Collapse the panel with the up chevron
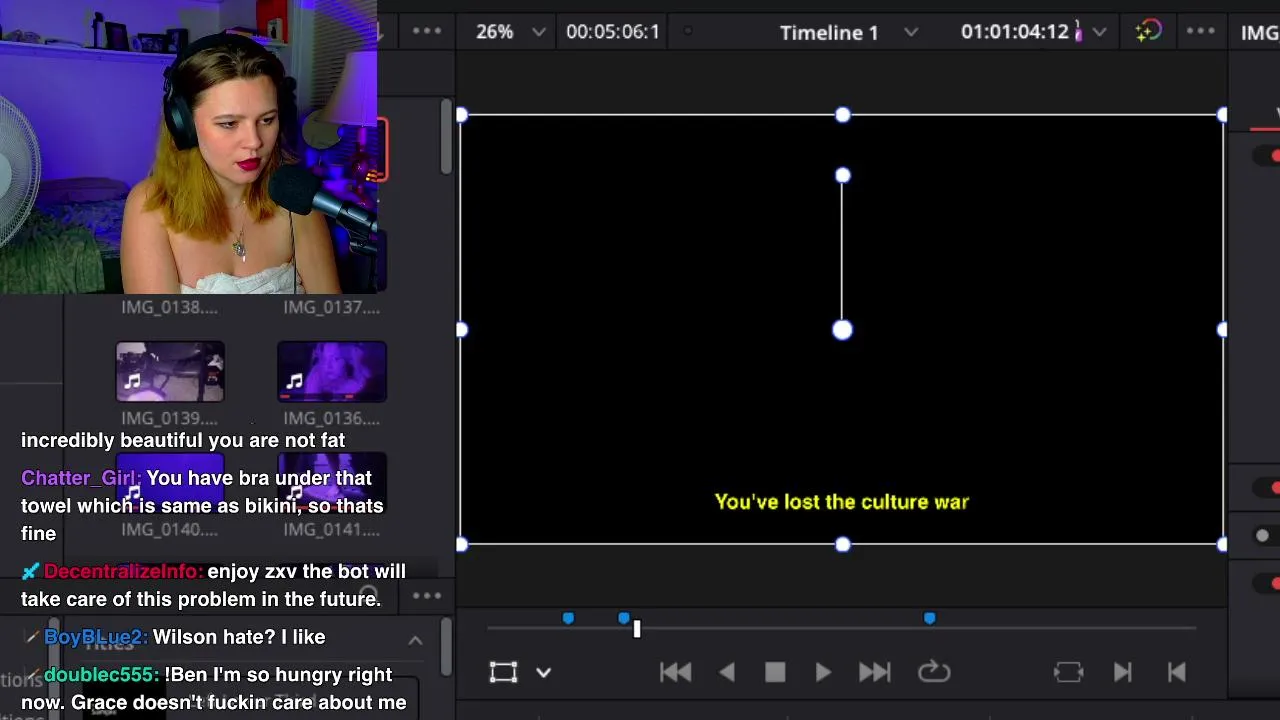 point(415,641)
